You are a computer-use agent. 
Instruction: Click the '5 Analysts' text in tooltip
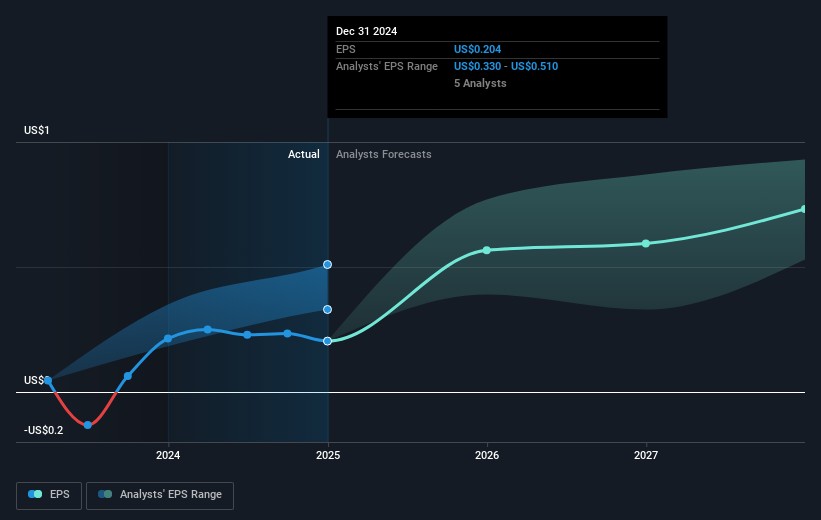point(480,83)
